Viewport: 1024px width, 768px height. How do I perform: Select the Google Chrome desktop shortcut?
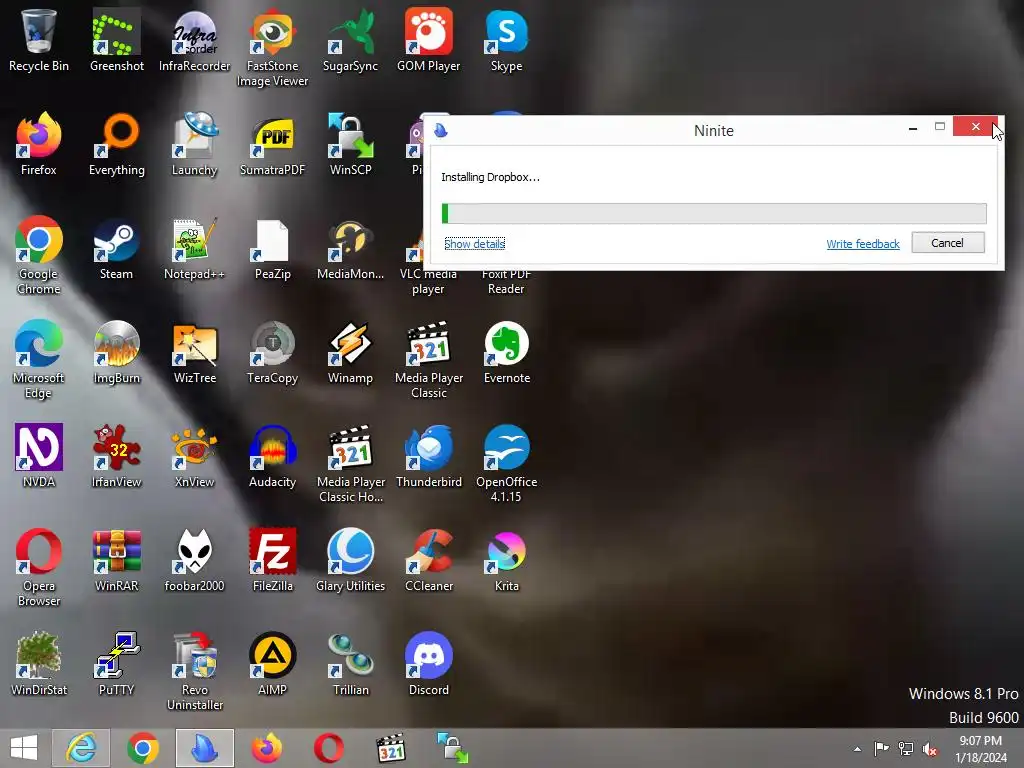pos(39,256)
